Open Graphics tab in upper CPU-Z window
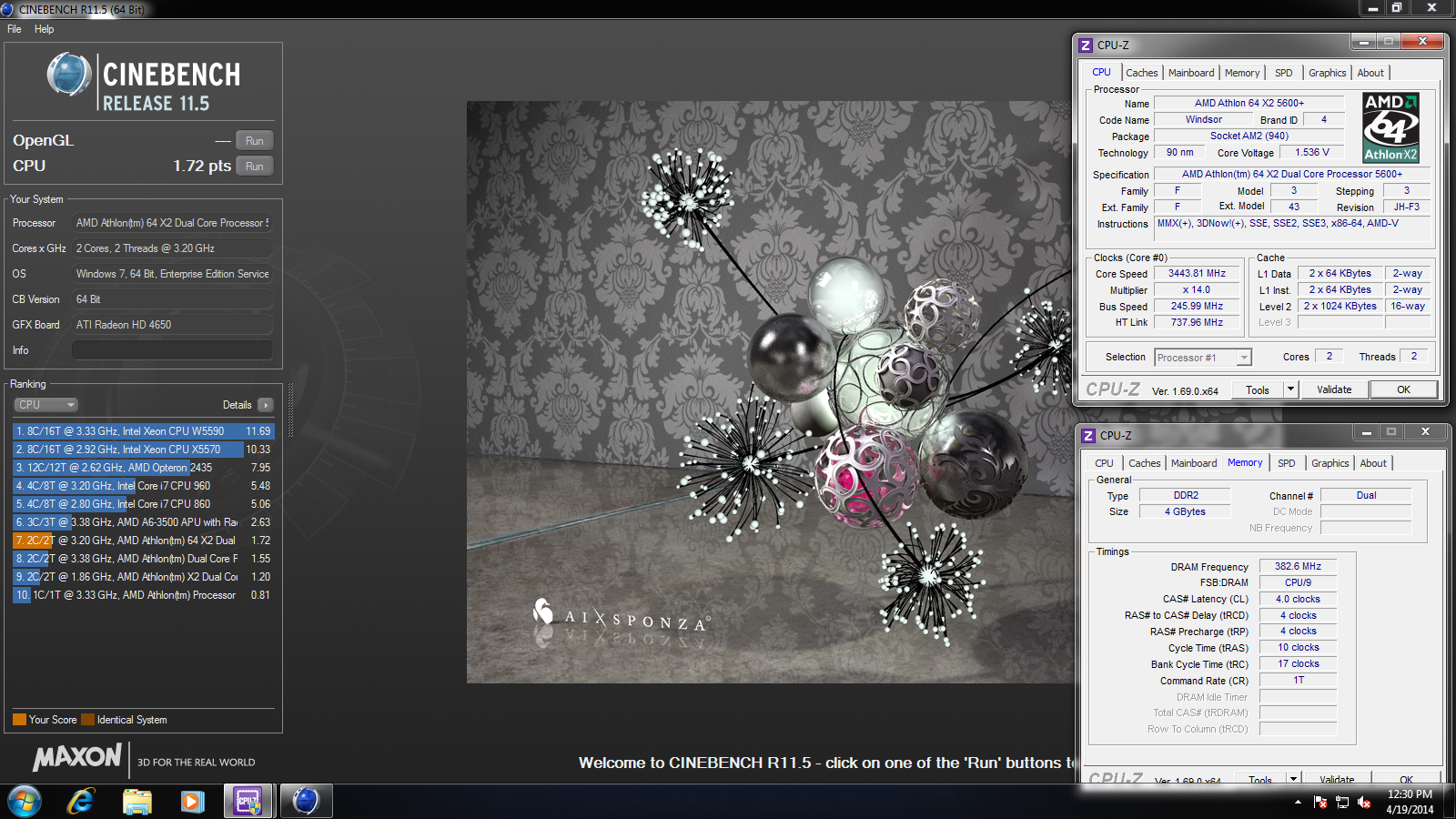This screenshot has width=1456, height=819. 1328,73
